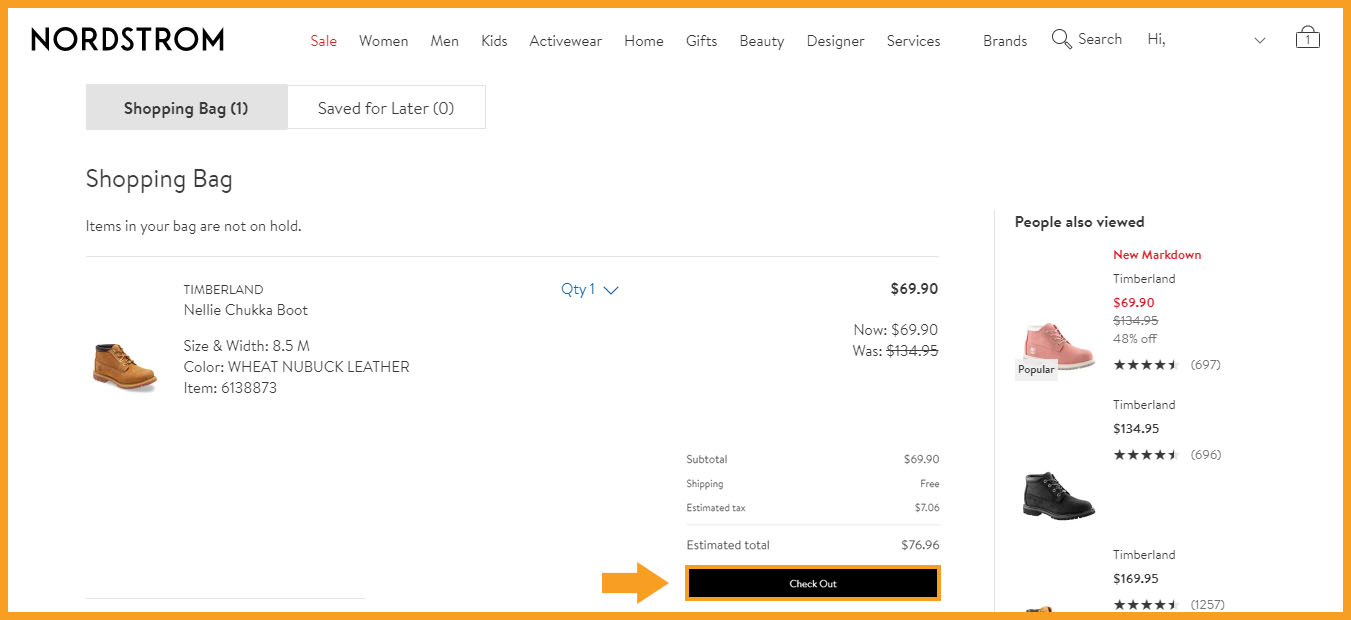Click the Color: WHEAT NUBUCK LEATHER text
This screenshot has width=1351, height=620.
(296, 367)
